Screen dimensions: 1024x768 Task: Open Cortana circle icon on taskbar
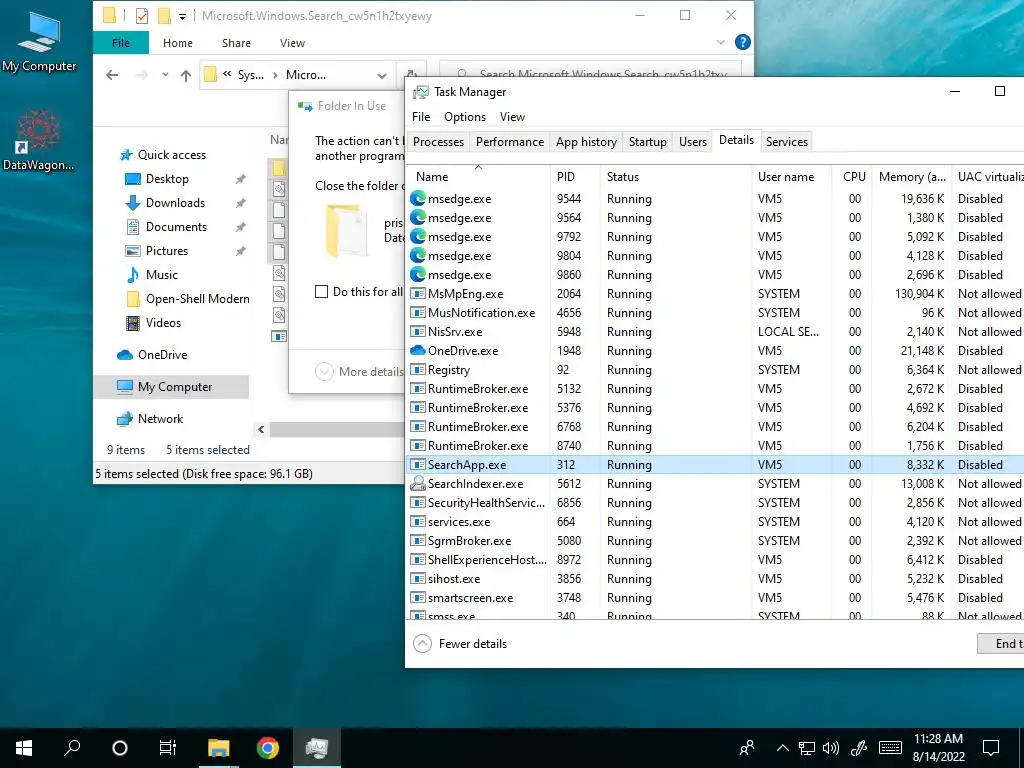click(x=120, y=748)
